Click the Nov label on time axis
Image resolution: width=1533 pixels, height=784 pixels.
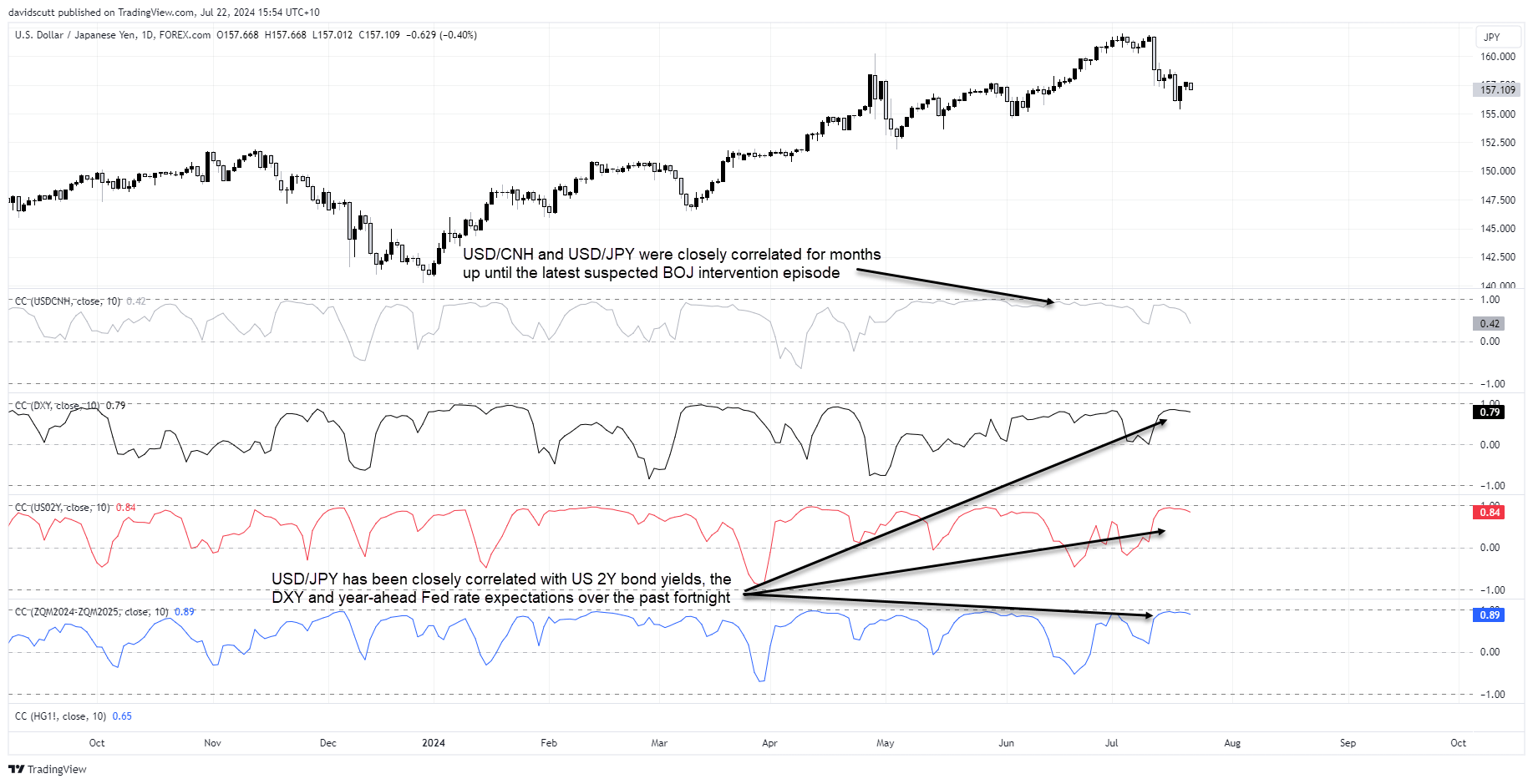[212, 743]
